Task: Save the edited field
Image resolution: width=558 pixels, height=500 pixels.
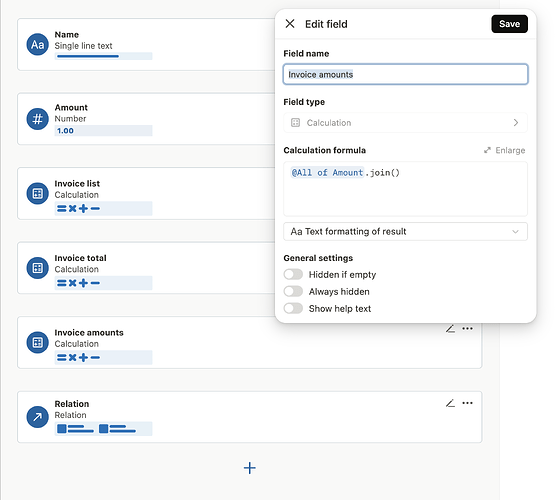Action: [x=509, y=24]
